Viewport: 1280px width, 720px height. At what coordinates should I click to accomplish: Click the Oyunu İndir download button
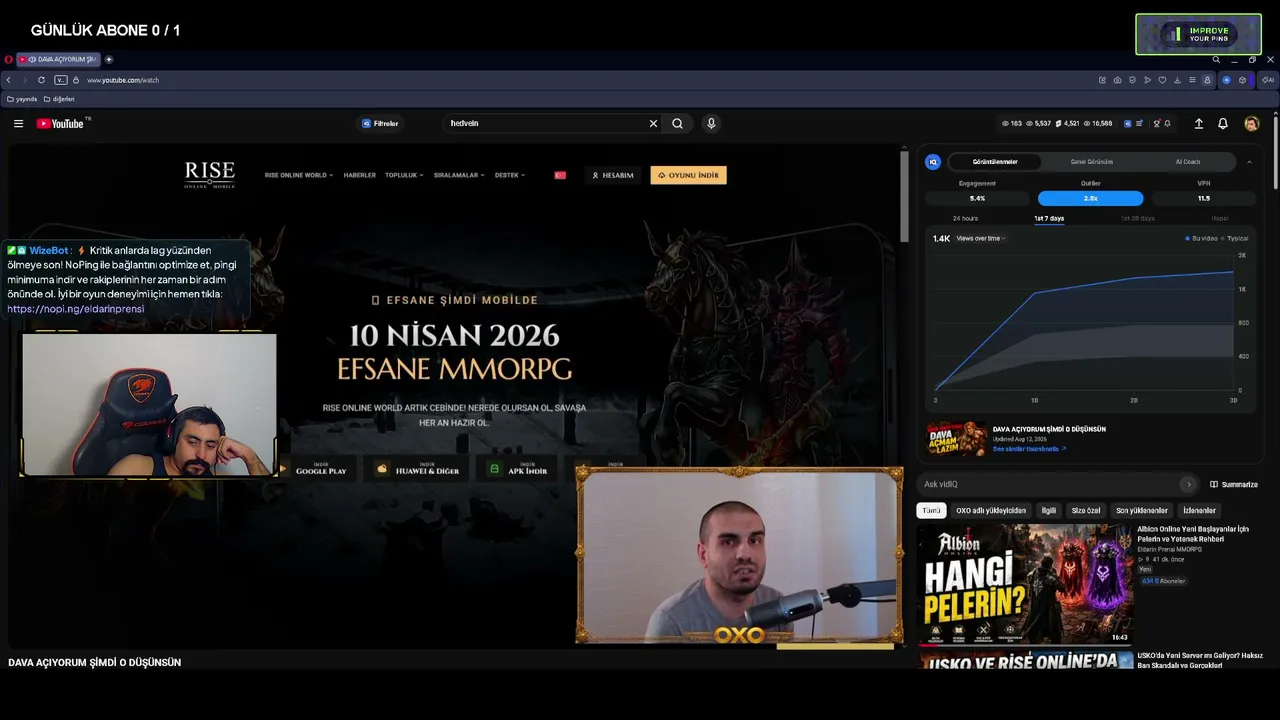coord(688,175)
